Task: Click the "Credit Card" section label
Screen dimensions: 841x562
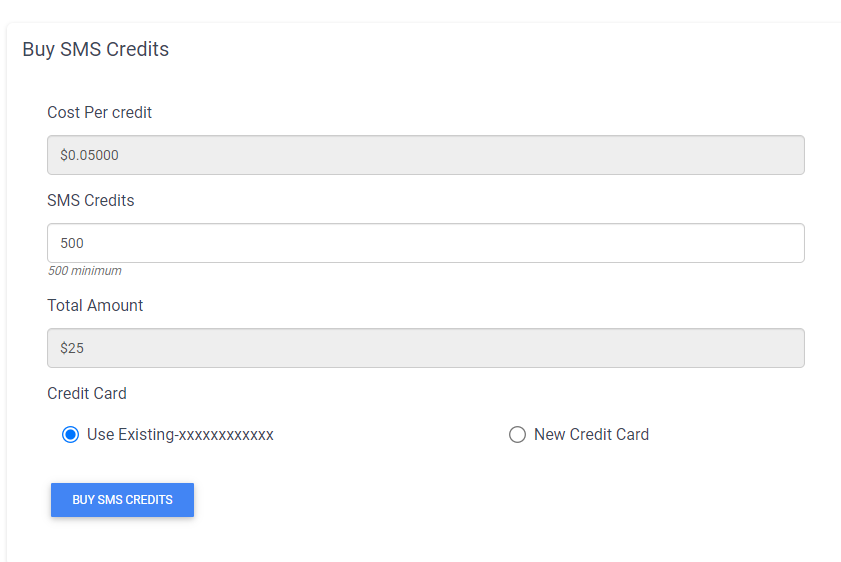Action: pos(87,394)
